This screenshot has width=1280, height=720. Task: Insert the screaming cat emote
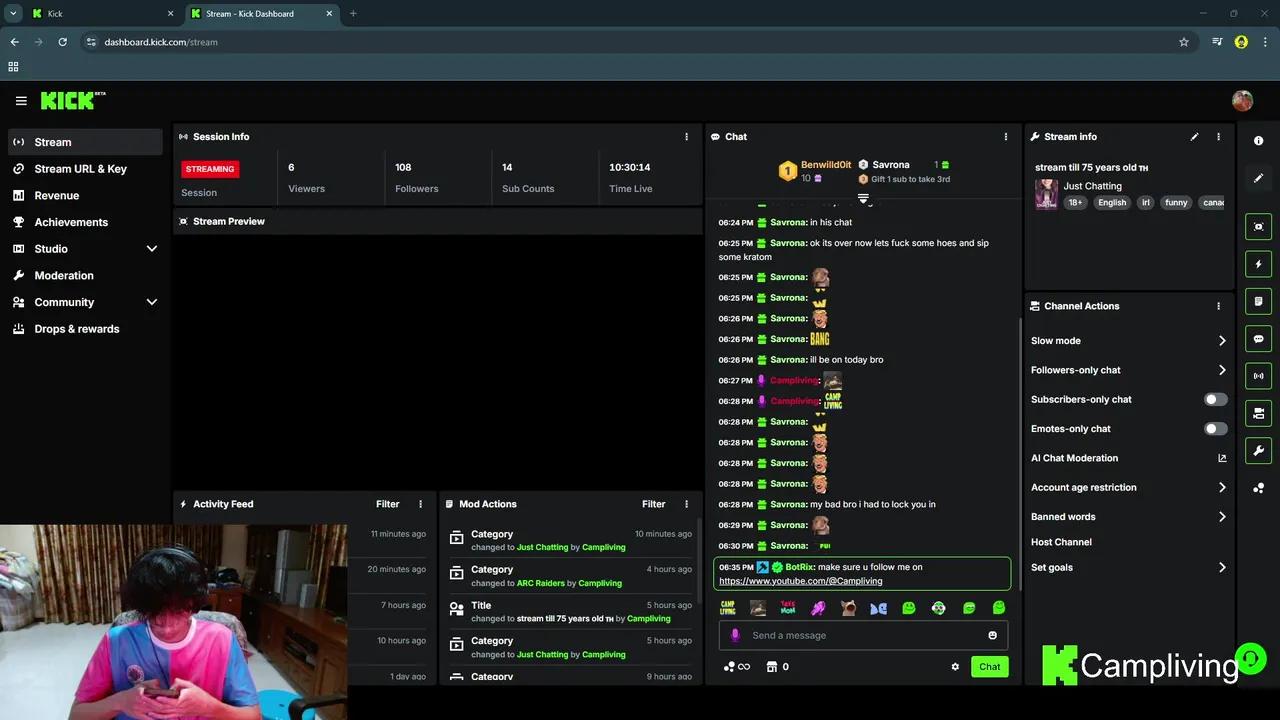(x=848, y=608)
